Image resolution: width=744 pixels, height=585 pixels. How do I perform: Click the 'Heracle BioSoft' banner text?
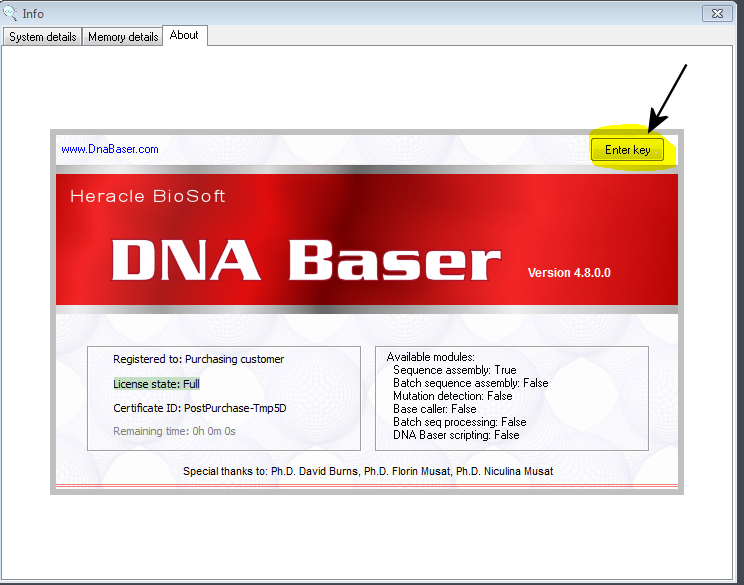pos(148,196)
